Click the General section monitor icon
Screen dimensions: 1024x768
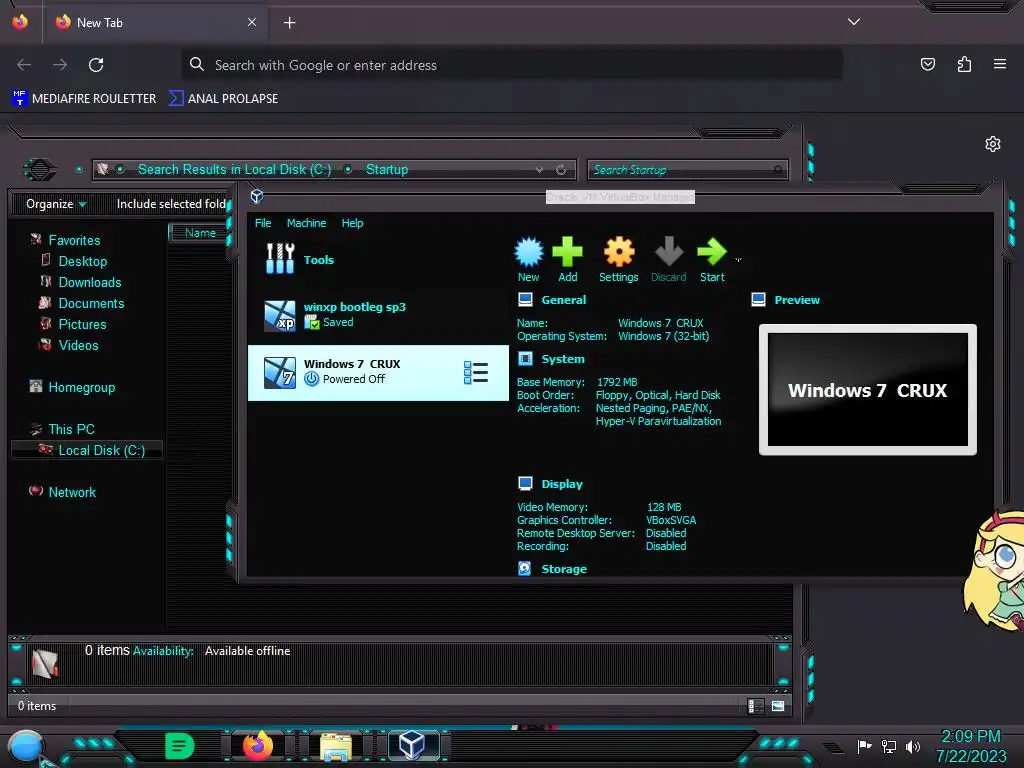click(x=525, y=300)
